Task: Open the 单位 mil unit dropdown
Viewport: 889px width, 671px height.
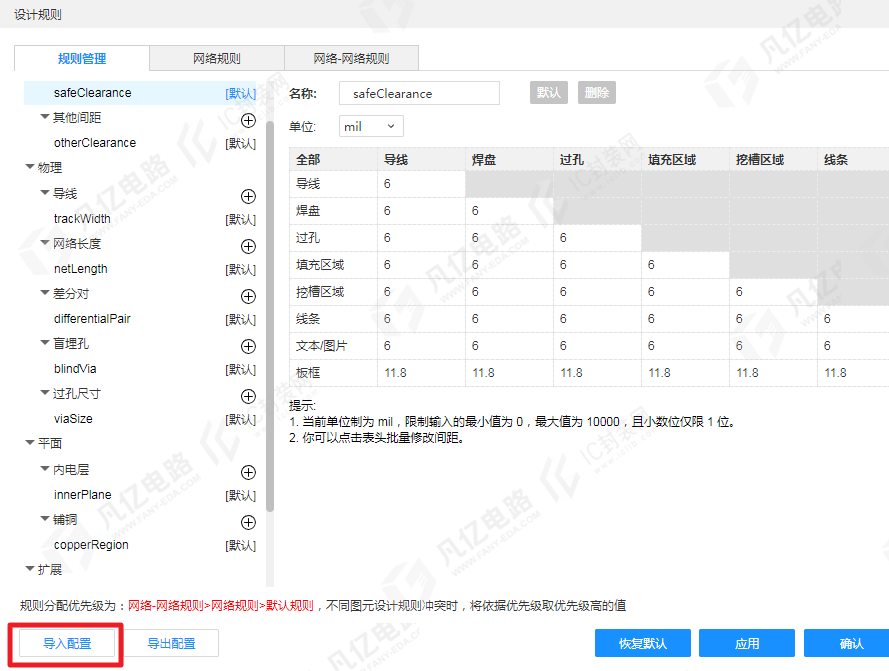Action: pos(371,126)
